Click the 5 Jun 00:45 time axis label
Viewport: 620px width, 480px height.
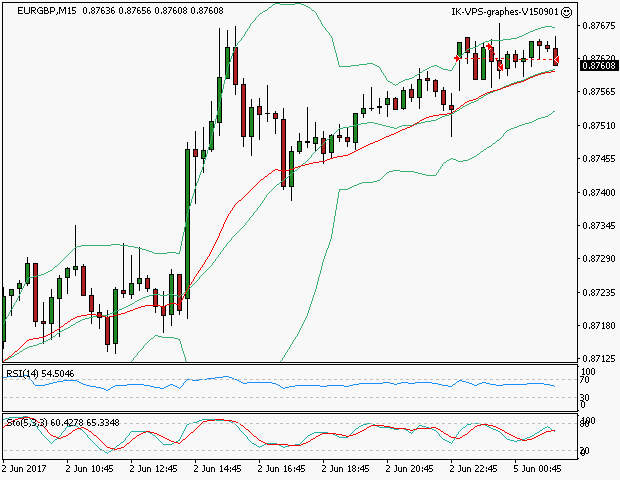[x=536, y=468]
